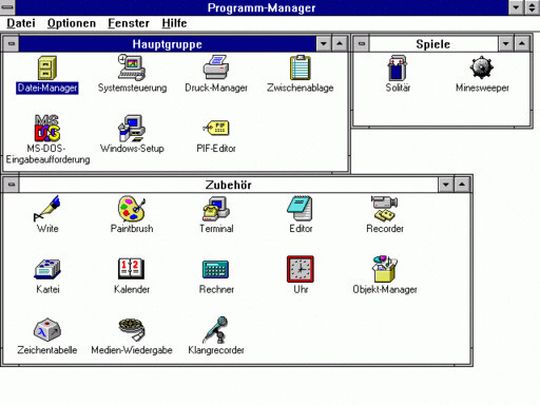Screen dimensions: 540x405
Task: Click the Programm-Manager title bar
Action: tap(262, 7)
